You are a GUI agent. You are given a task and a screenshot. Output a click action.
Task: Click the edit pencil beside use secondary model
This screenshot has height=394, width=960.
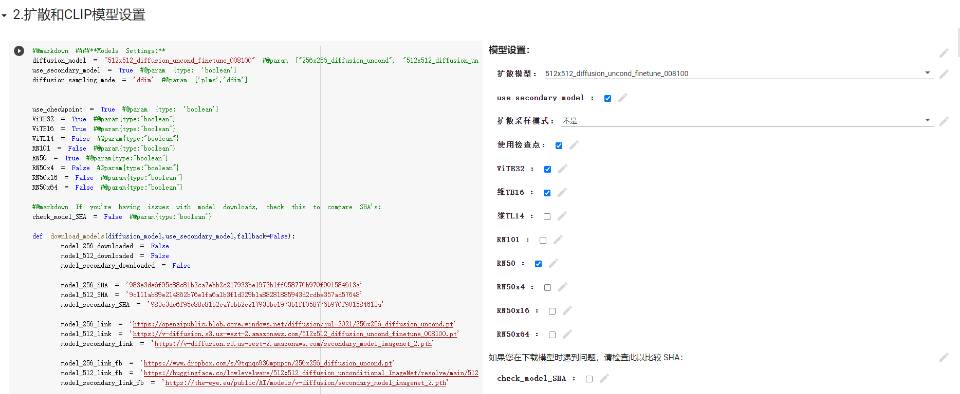click(623, 98)
